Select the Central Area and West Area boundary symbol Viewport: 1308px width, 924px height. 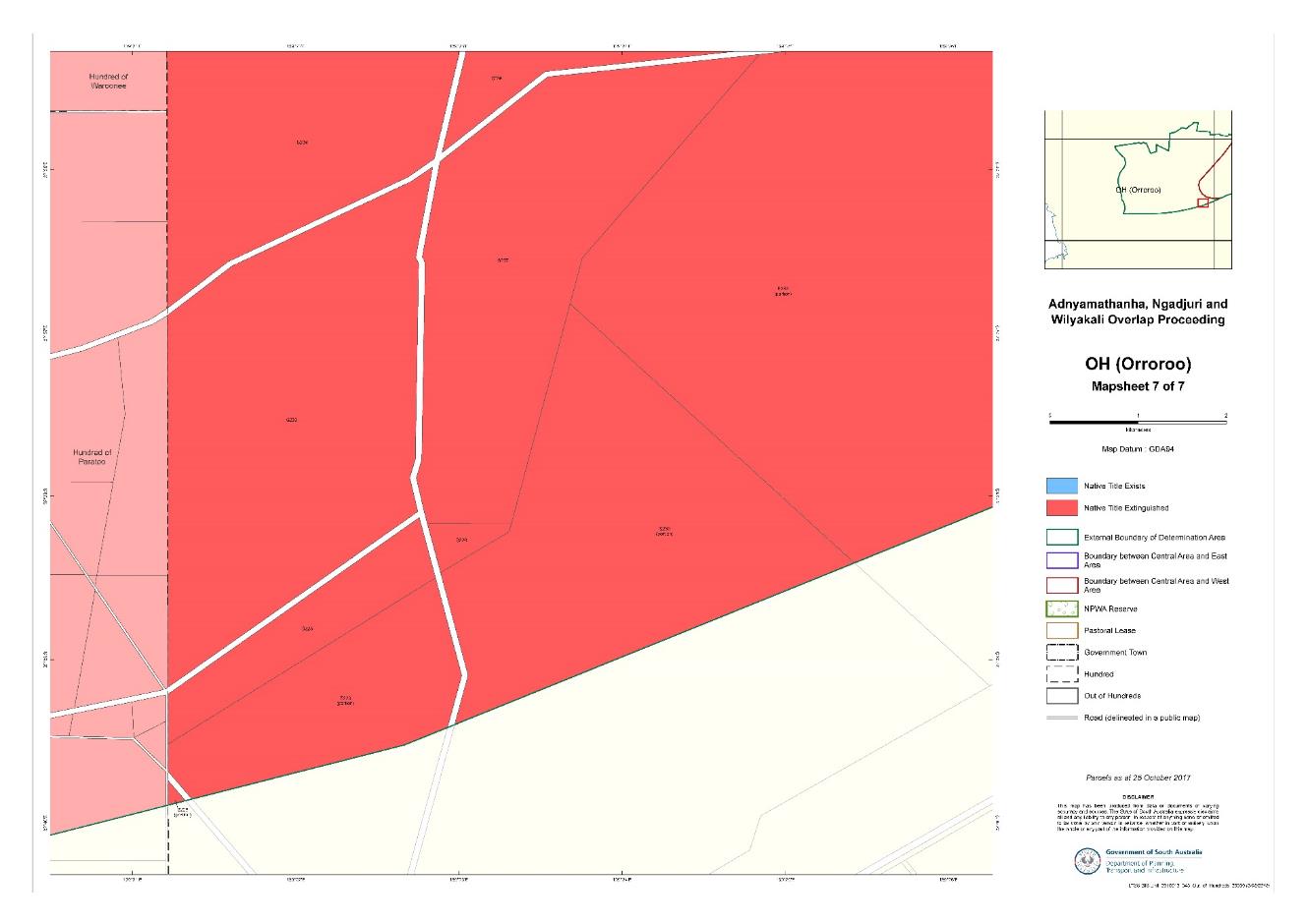coord(1062,585)
